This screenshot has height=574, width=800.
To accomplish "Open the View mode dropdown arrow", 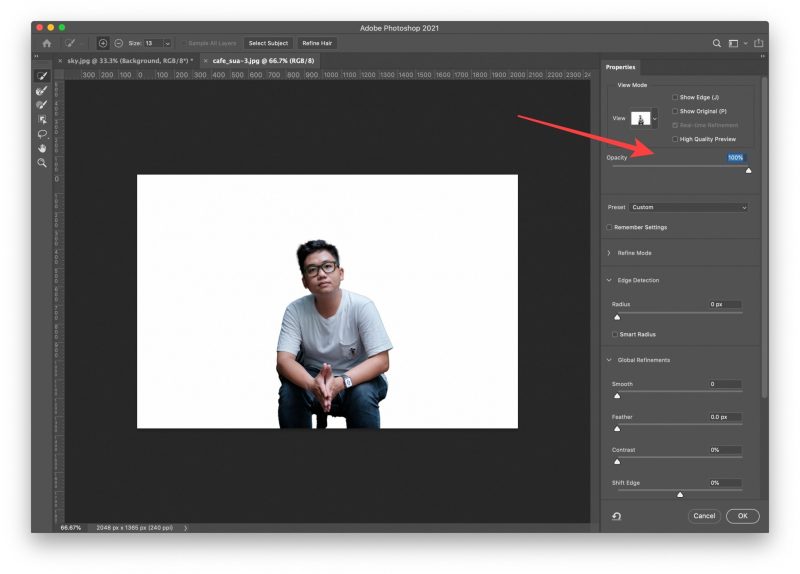I will coord(655,119).
